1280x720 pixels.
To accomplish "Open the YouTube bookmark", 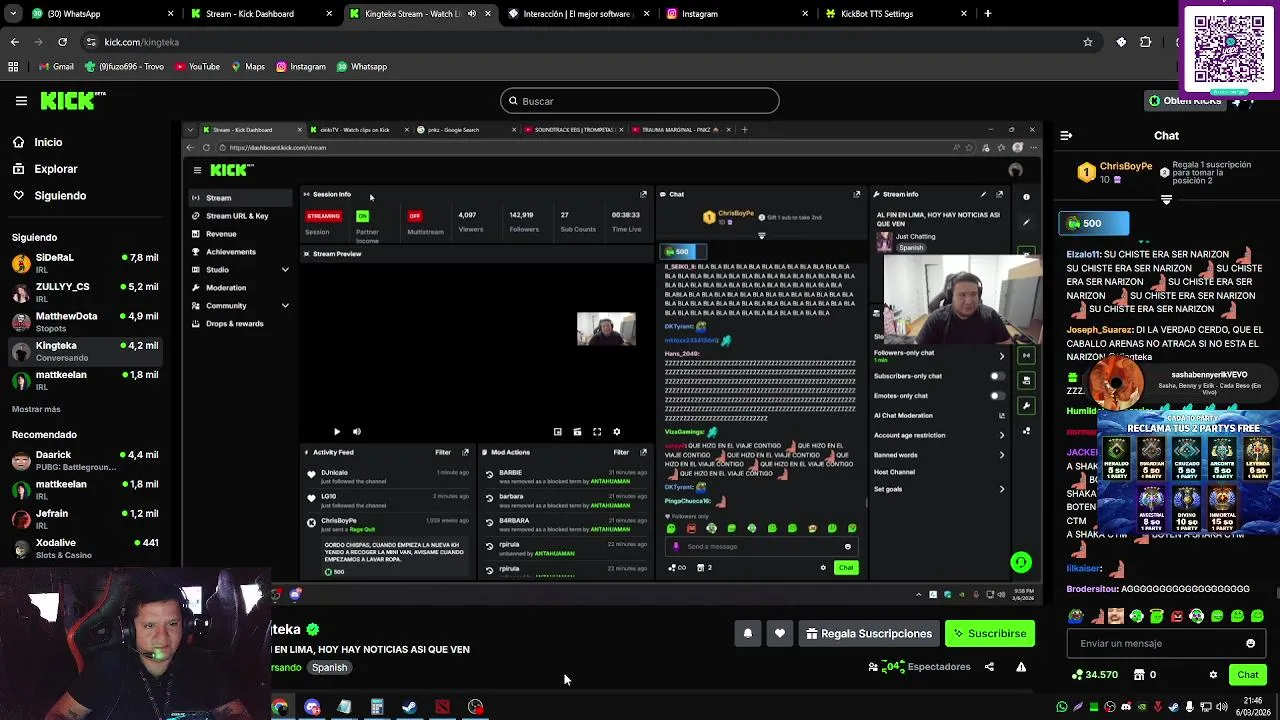I will pos(197,67).
